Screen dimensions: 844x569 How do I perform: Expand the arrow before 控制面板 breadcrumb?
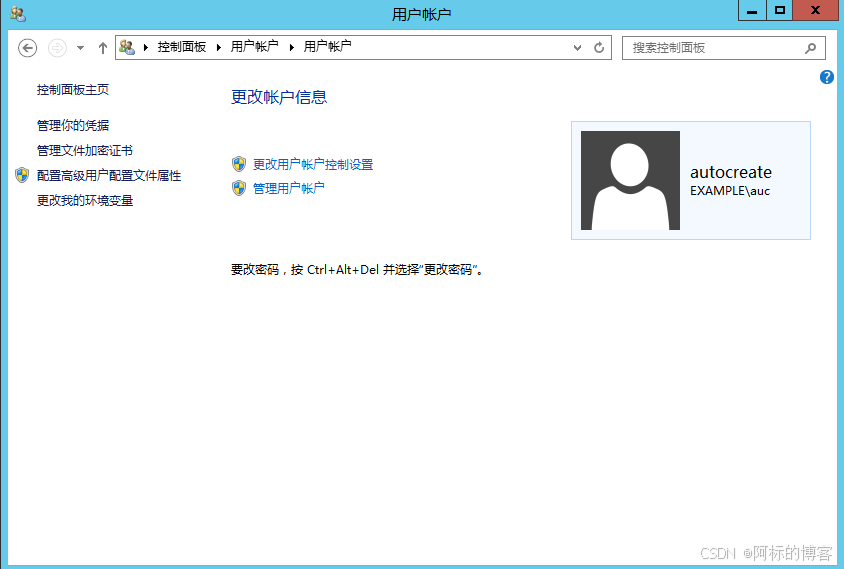point(146,47)
